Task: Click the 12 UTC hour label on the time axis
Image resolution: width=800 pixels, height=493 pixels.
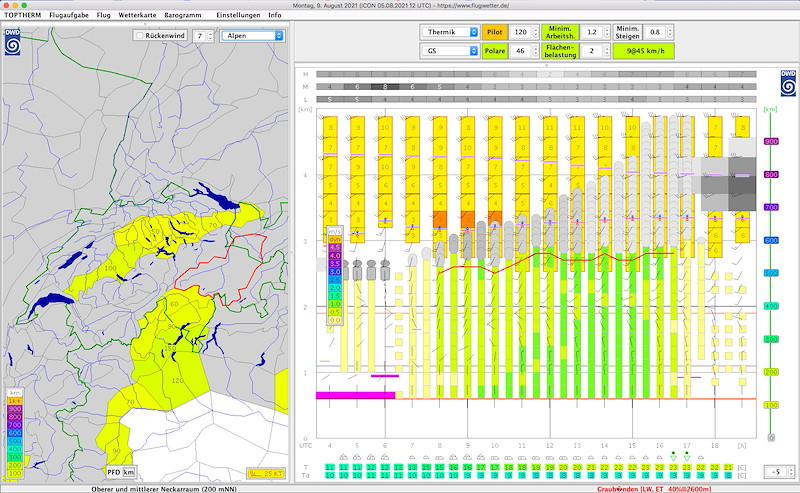Action: pyautogui.click(x=549, y=446)
